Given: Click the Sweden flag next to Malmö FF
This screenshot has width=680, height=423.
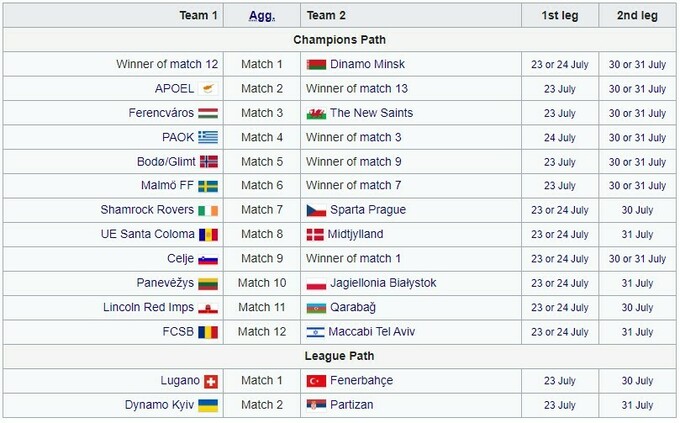Looking at the screenshot, I should [x=208, y=185].
